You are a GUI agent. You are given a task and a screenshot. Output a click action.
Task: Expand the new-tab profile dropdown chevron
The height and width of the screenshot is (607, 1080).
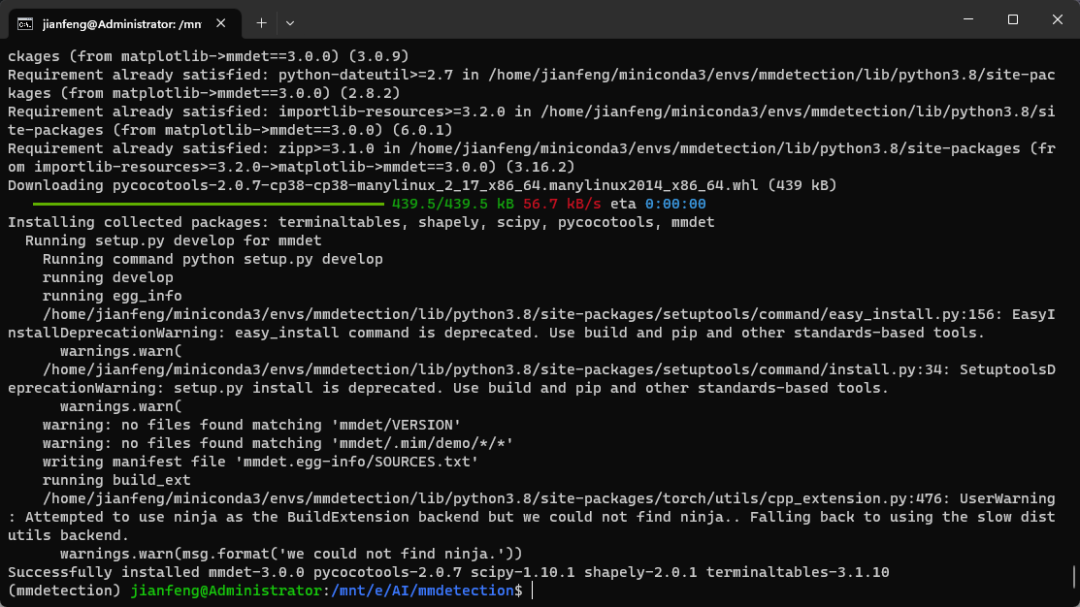290,22
